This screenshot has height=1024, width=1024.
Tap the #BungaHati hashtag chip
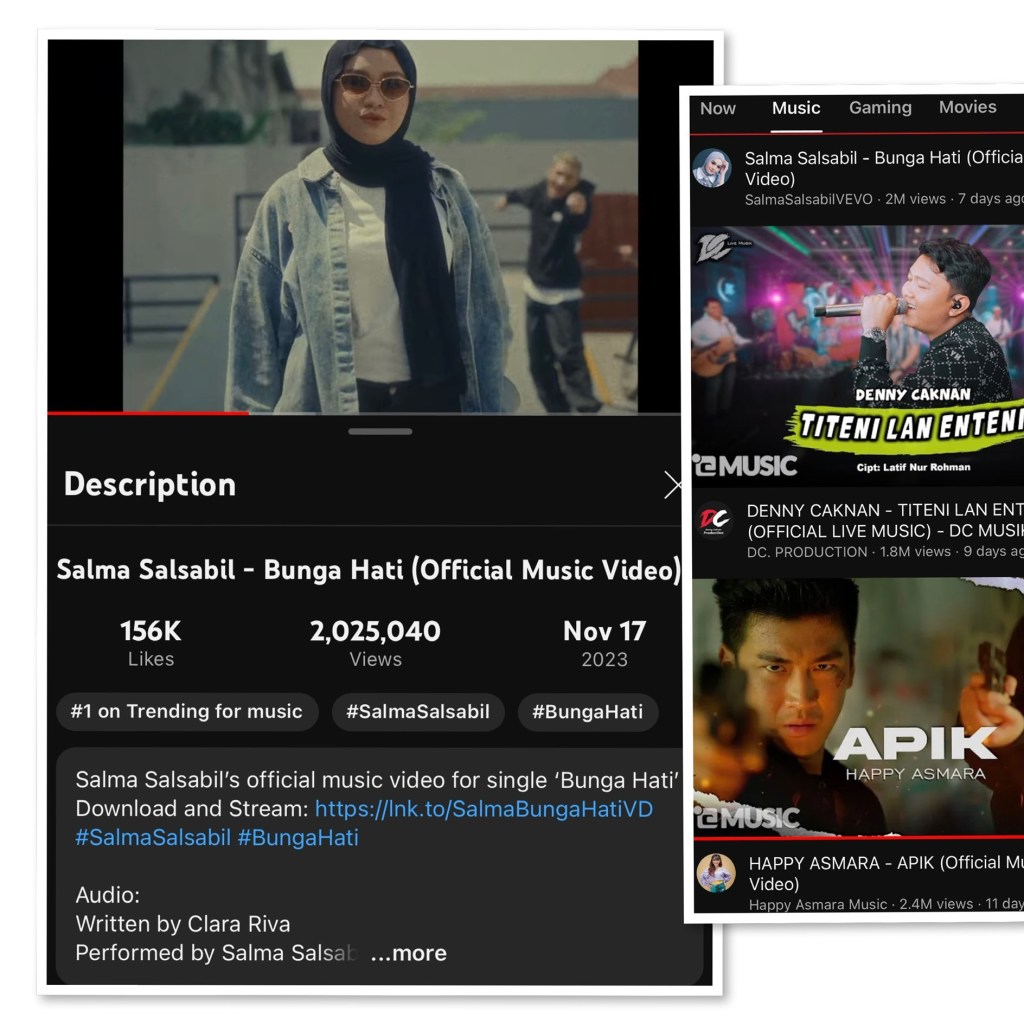pos(588,712)
